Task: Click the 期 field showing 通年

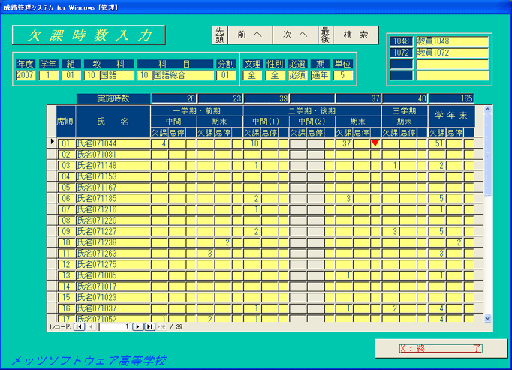Action: (320, 75)
